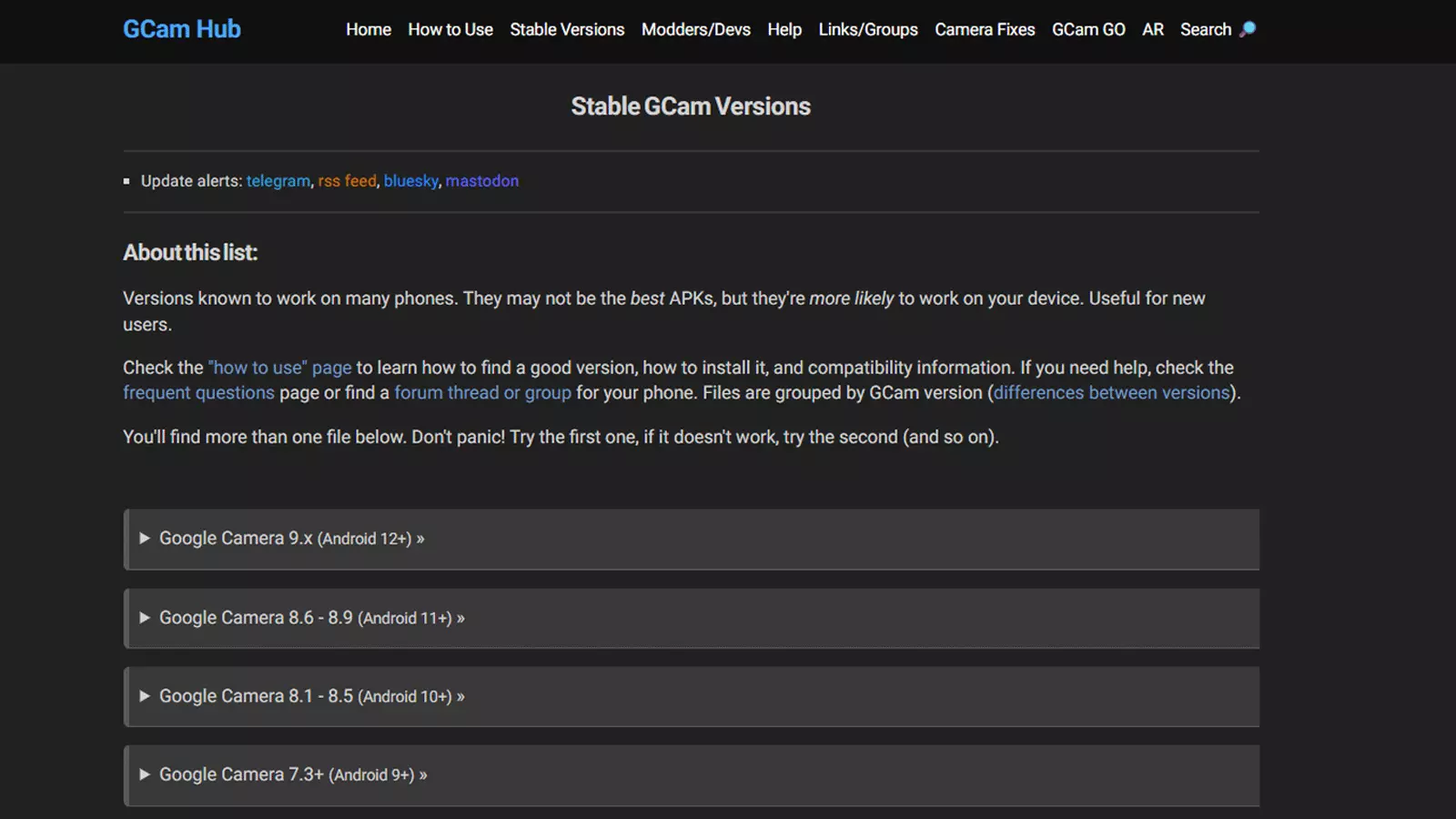The height and width of the screenshot is (819, 1456).
Task: Click the search magnifier icon
Action: (1248, 29)
